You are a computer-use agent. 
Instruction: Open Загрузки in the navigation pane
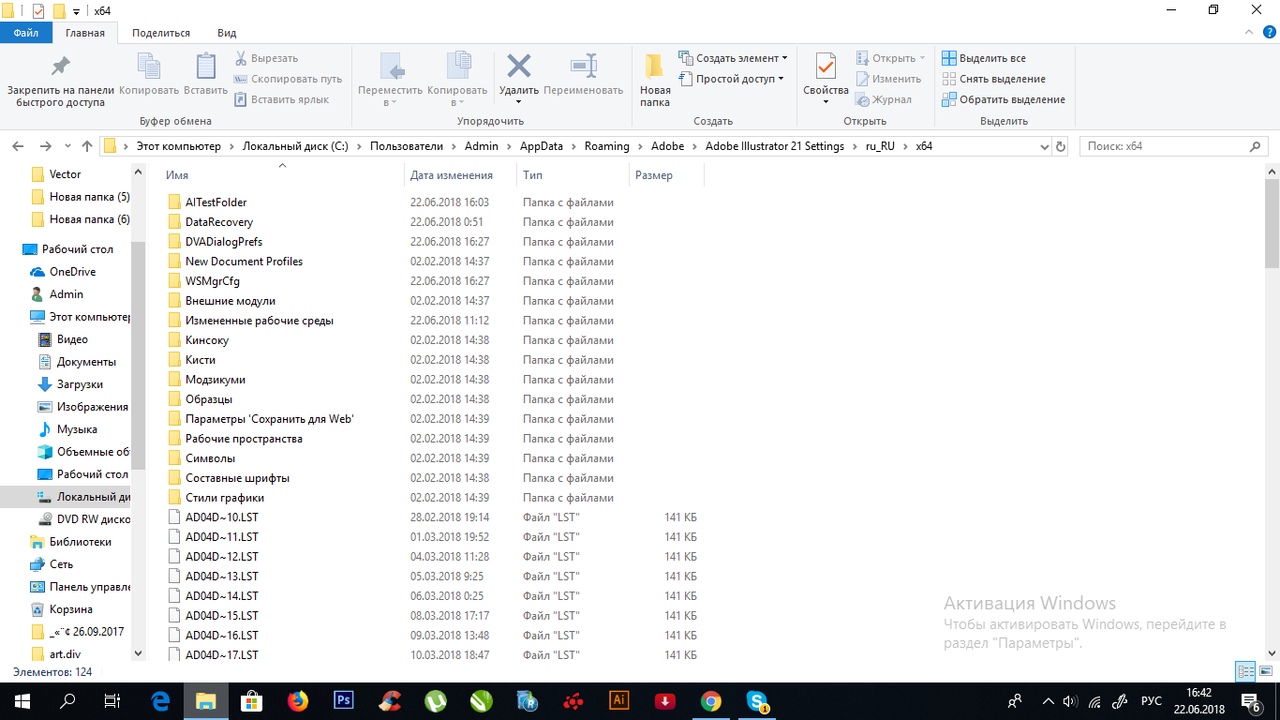click(x=80, y=384)
